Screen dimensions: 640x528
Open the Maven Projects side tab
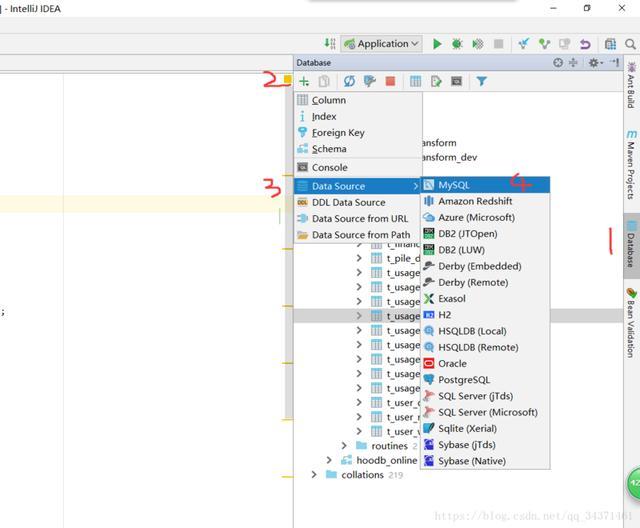point(631,169)
